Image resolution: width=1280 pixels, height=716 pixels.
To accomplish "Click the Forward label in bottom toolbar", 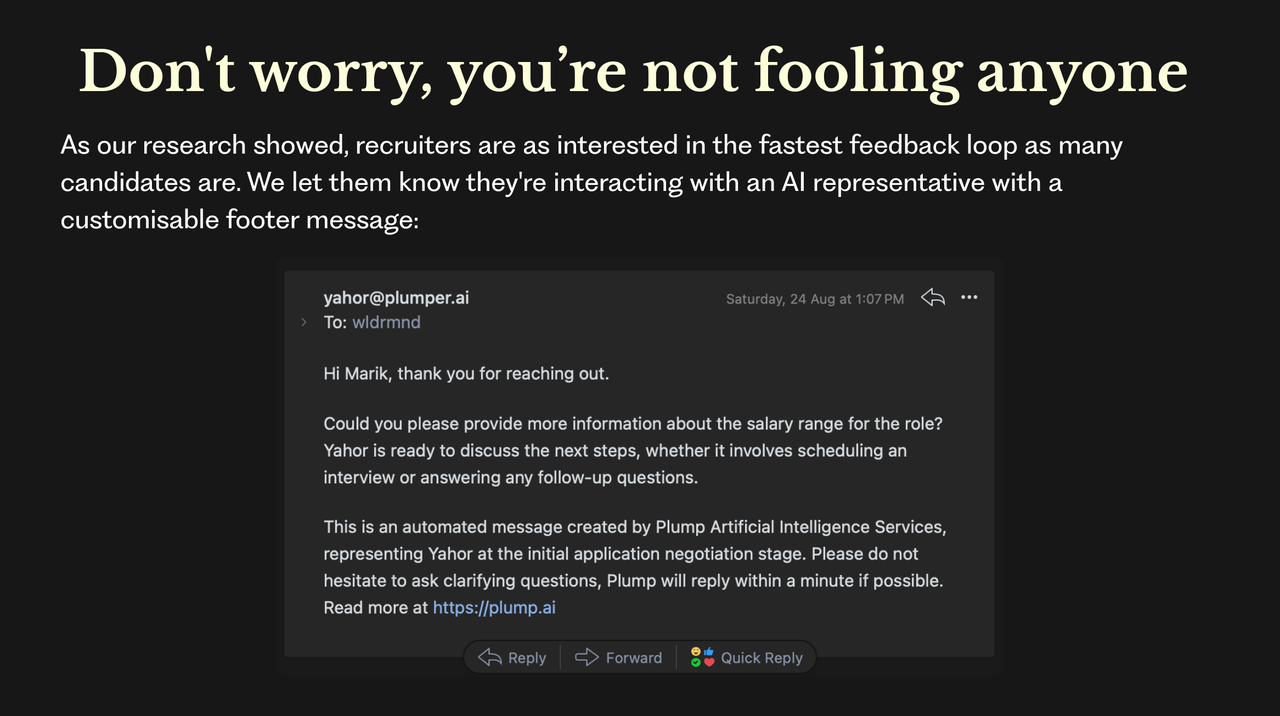I will [634, 658].
